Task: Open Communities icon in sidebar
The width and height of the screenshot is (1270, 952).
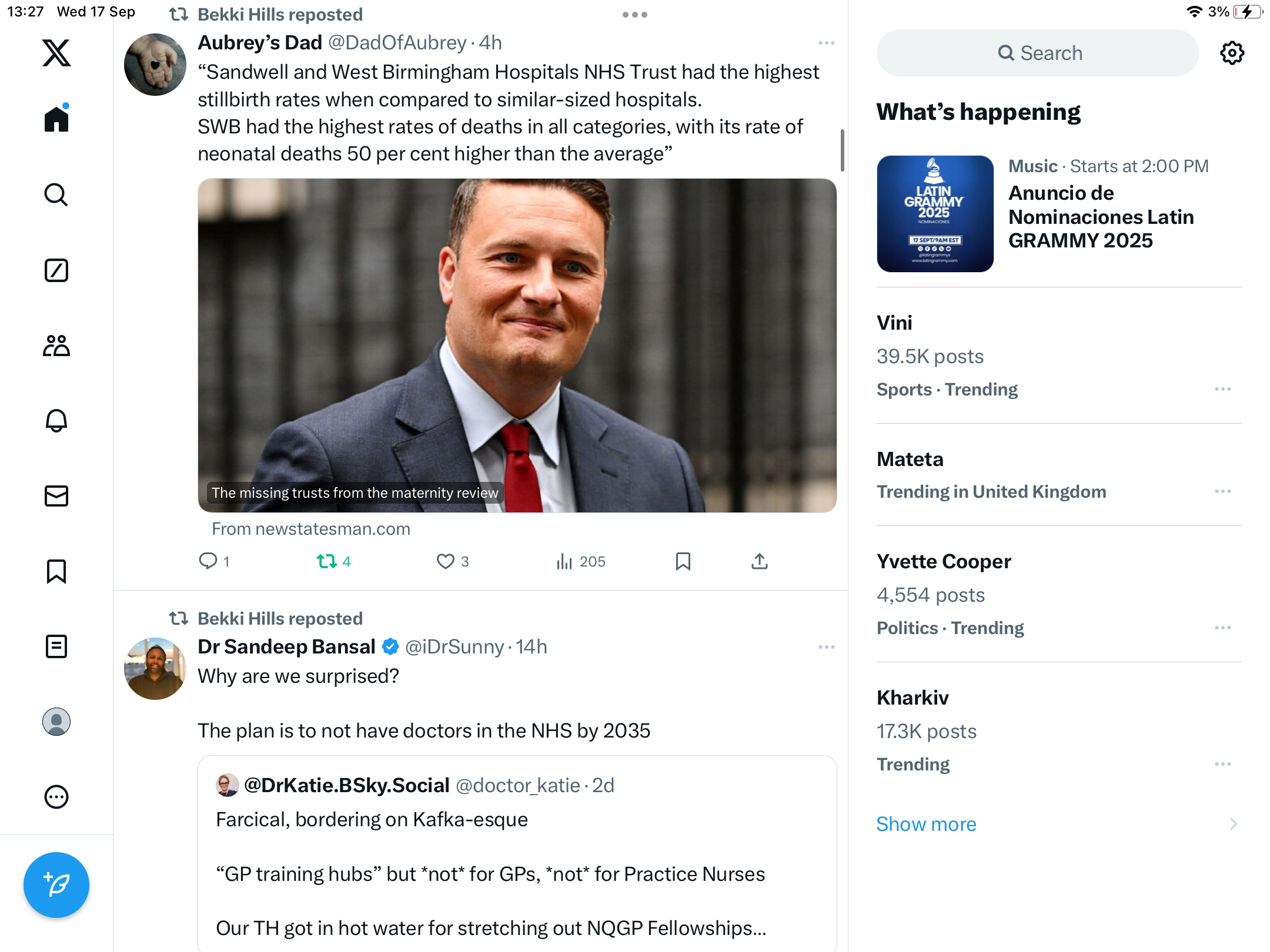Action: pos(56,346)
